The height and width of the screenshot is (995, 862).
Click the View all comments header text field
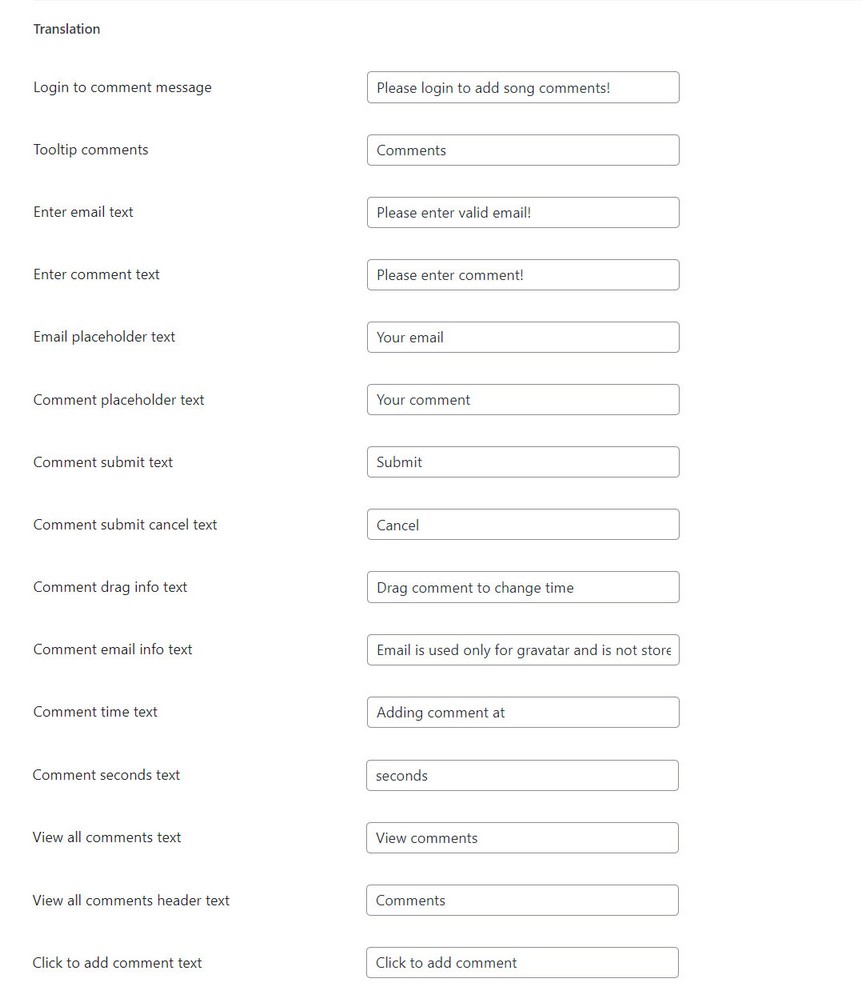(522, 900)
